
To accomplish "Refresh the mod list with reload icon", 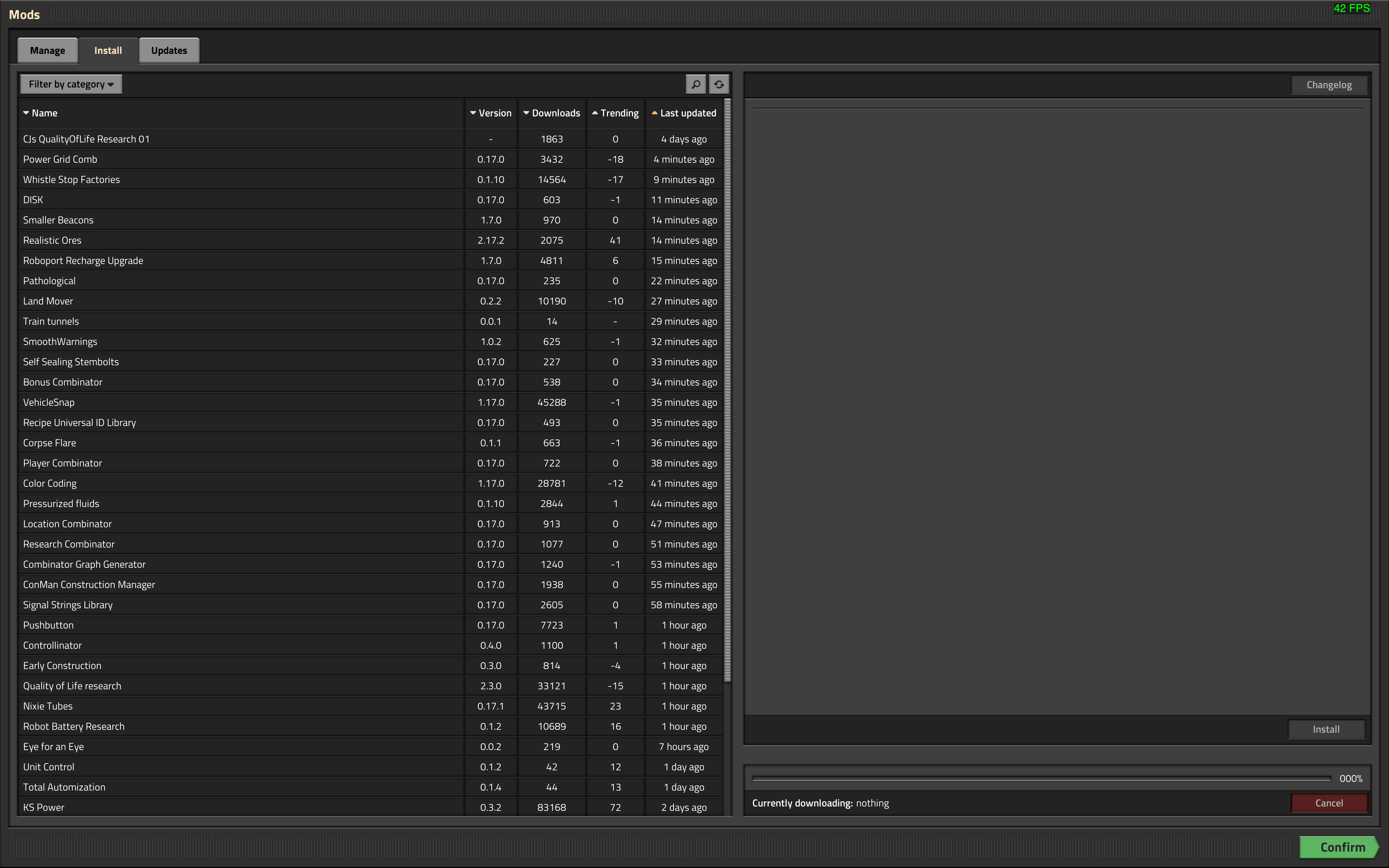I will 719,84.
